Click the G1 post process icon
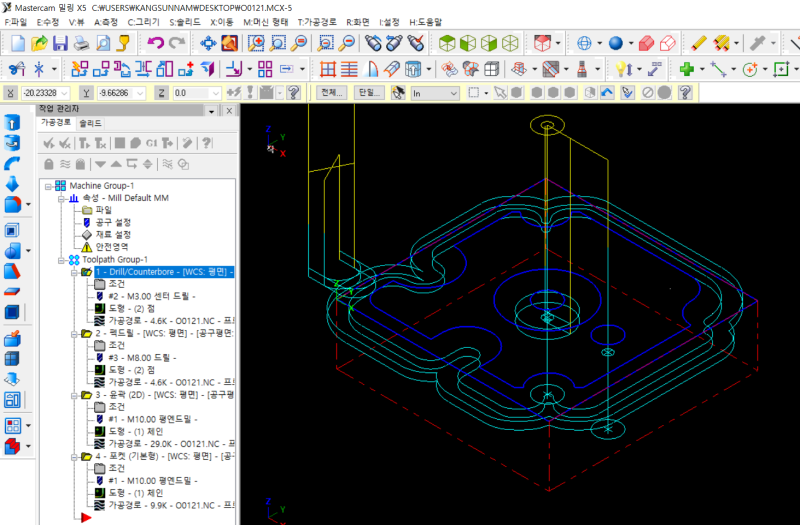Image resolution: width=800 pixels, height=525 pixels. pyautogui.click(x=151, y=143)
